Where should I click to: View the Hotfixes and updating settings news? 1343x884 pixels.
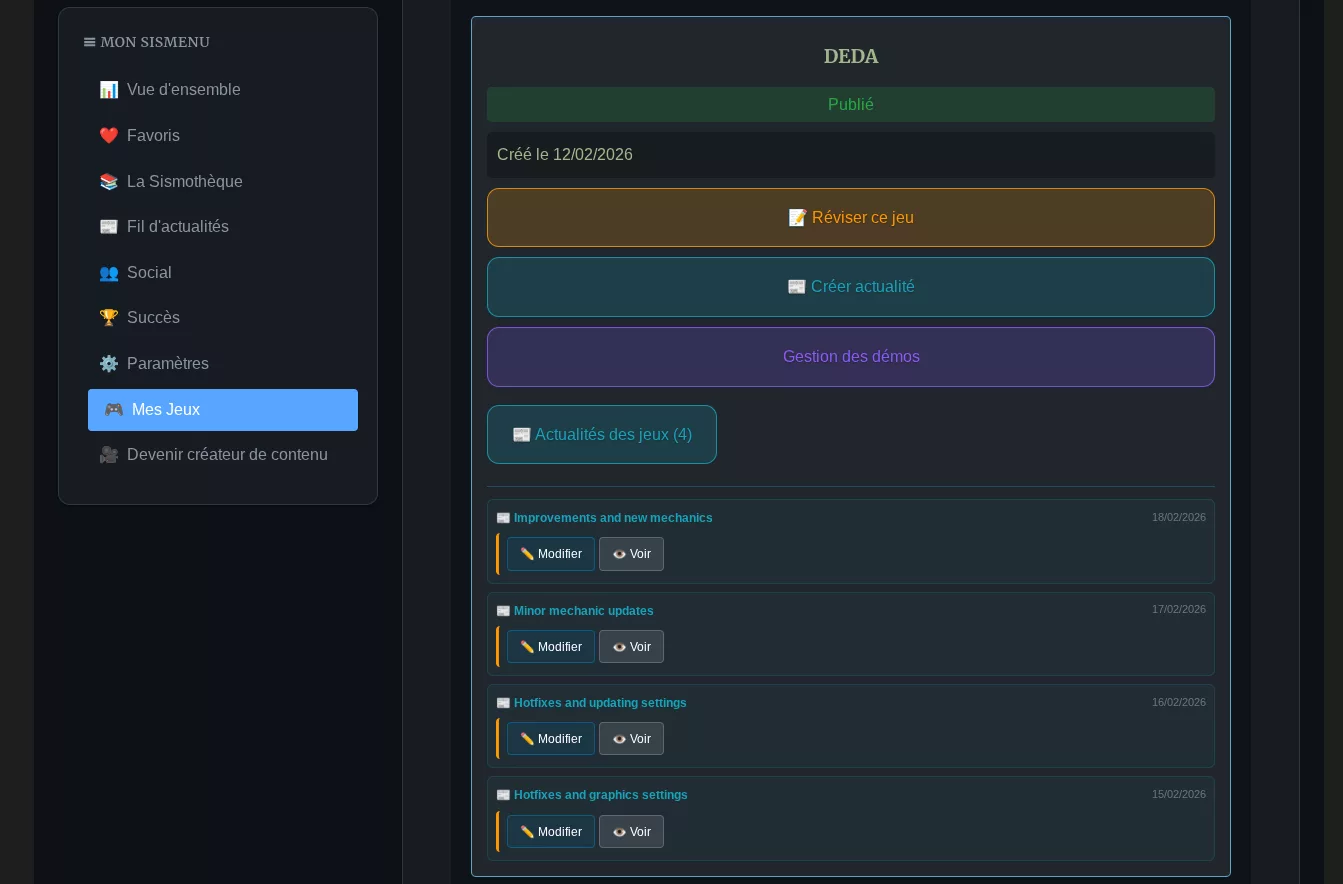pos(631,739)
